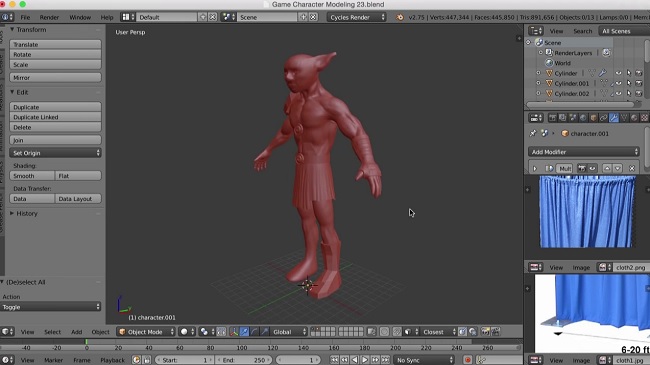This screenshot has height=365, width=650.
Task: Jump to the end frame in timeline
Action: 385,360
